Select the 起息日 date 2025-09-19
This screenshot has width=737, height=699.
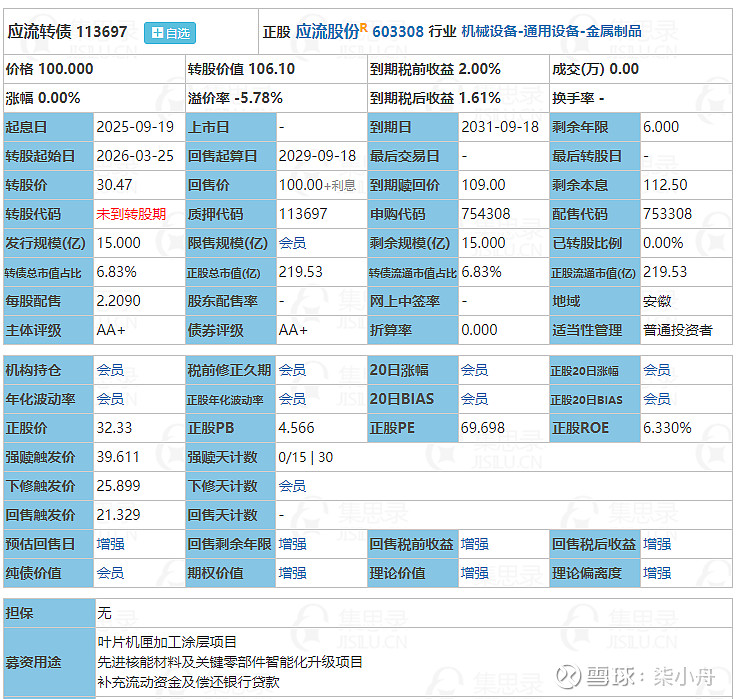pyautogui.click(x=135, y=127)
